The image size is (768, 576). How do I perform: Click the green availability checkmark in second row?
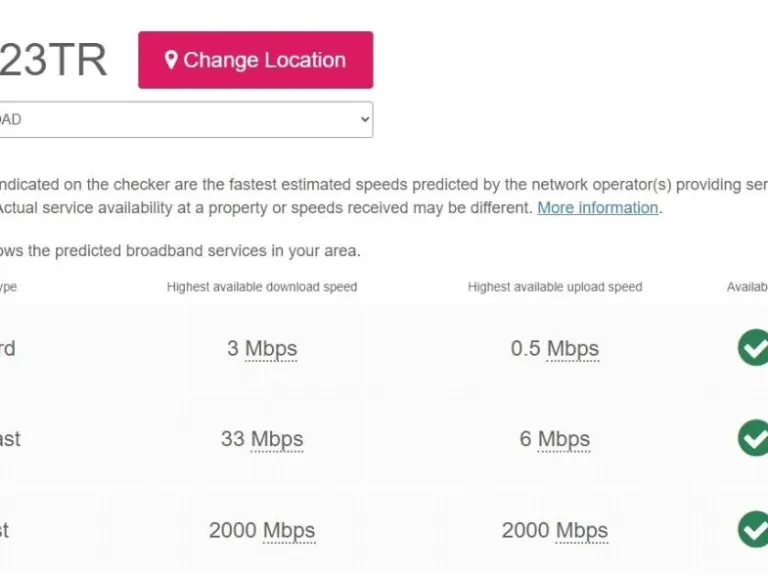point(753,438)
